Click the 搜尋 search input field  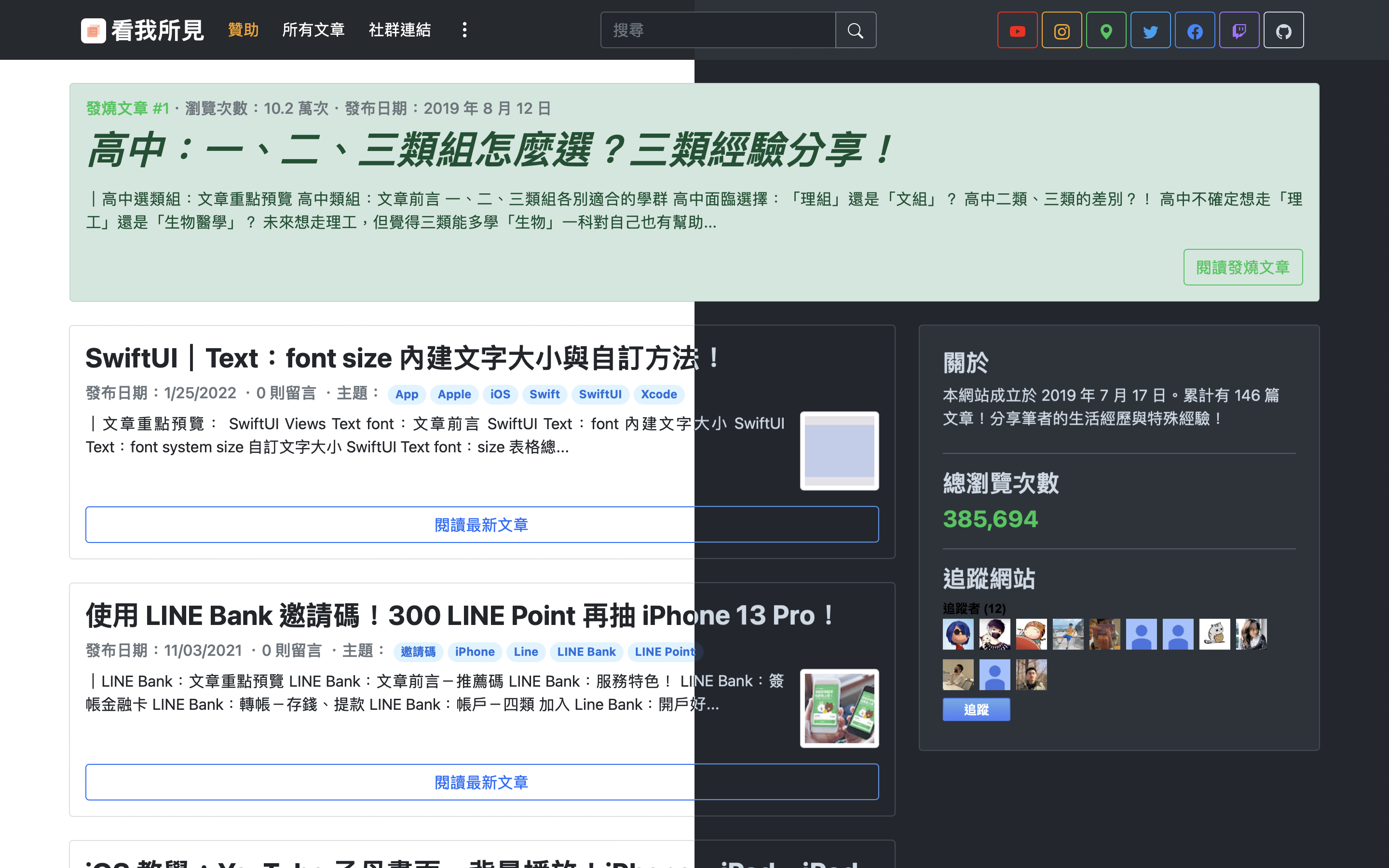pyautogui.click(x=718, y=30)
